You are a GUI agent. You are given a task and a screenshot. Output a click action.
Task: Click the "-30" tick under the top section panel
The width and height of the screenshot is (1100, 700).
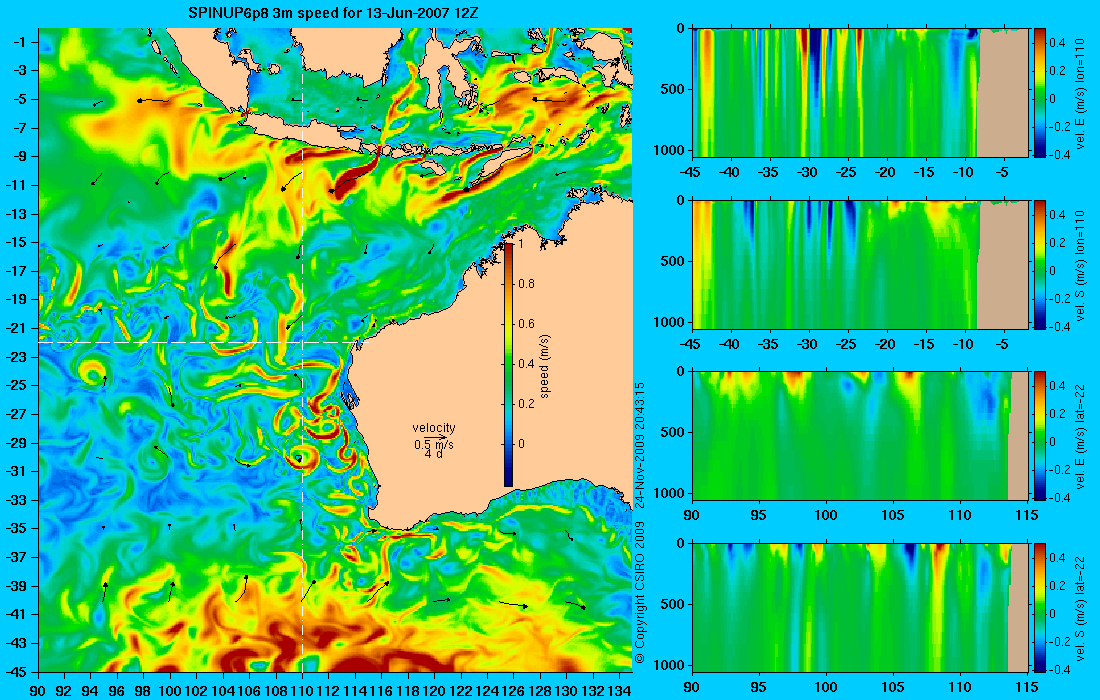[808, 173]
